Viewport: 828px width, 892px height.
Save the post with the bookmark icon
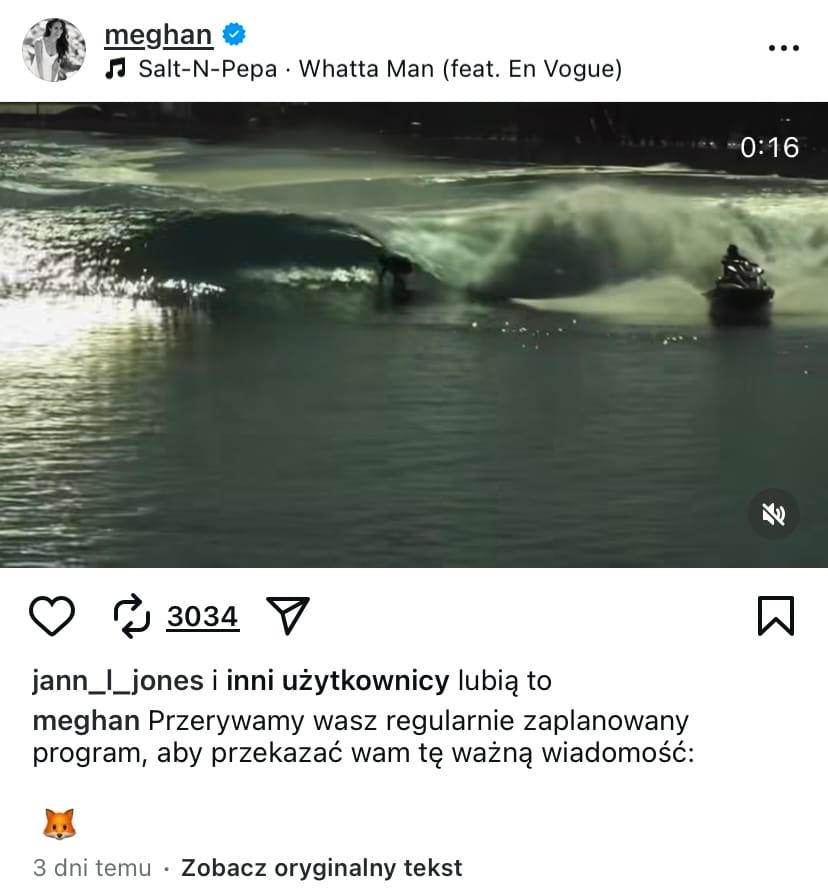pyautogui.click(x=776, y=616)
